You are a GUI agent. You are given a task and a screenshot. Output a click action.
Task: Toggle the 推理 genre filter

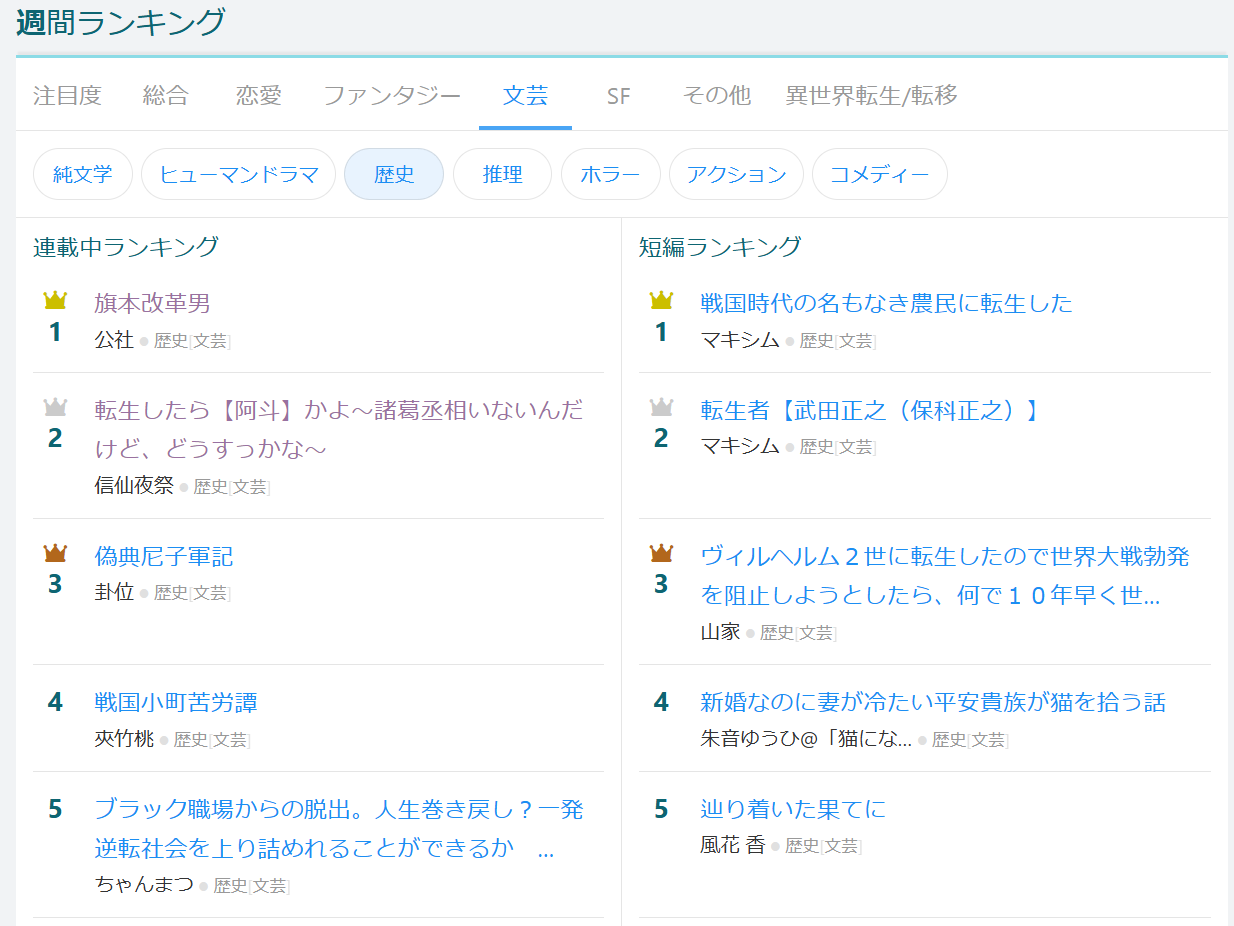(x=502, y=175)
